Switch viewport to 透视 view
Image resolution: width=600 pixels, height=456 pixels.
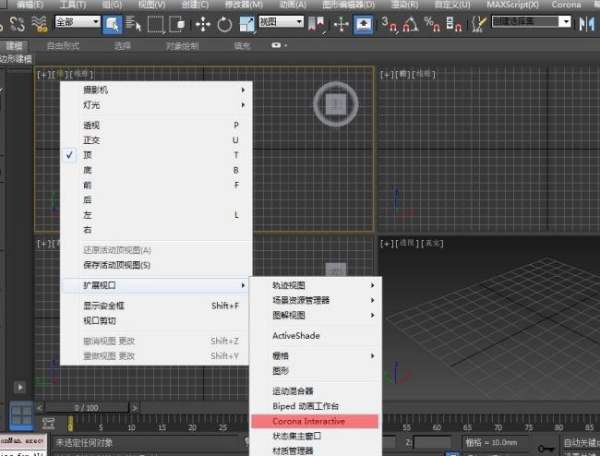(157, 125)
